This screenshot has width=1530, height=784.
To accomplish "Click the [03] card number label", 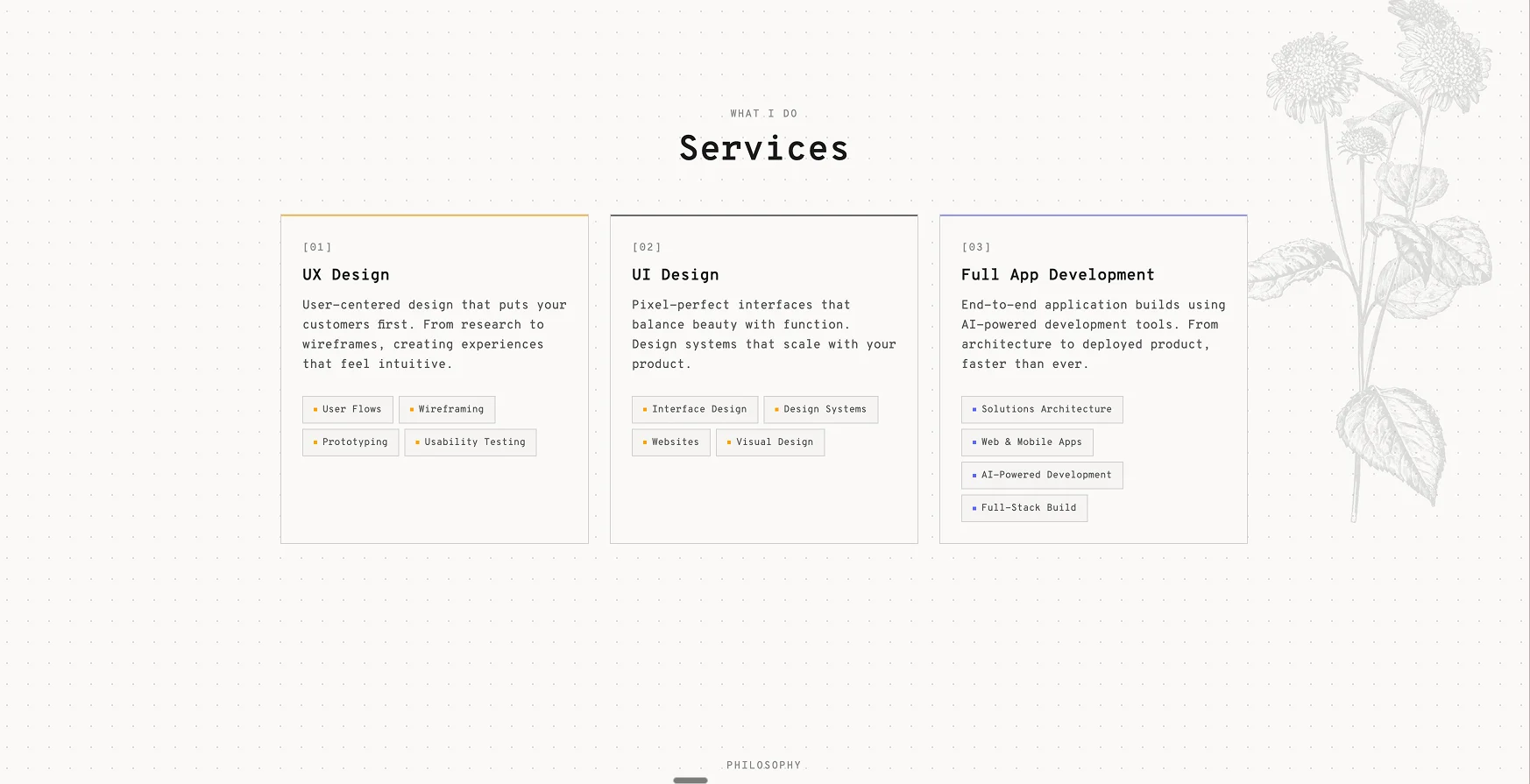I will [976, 247].
